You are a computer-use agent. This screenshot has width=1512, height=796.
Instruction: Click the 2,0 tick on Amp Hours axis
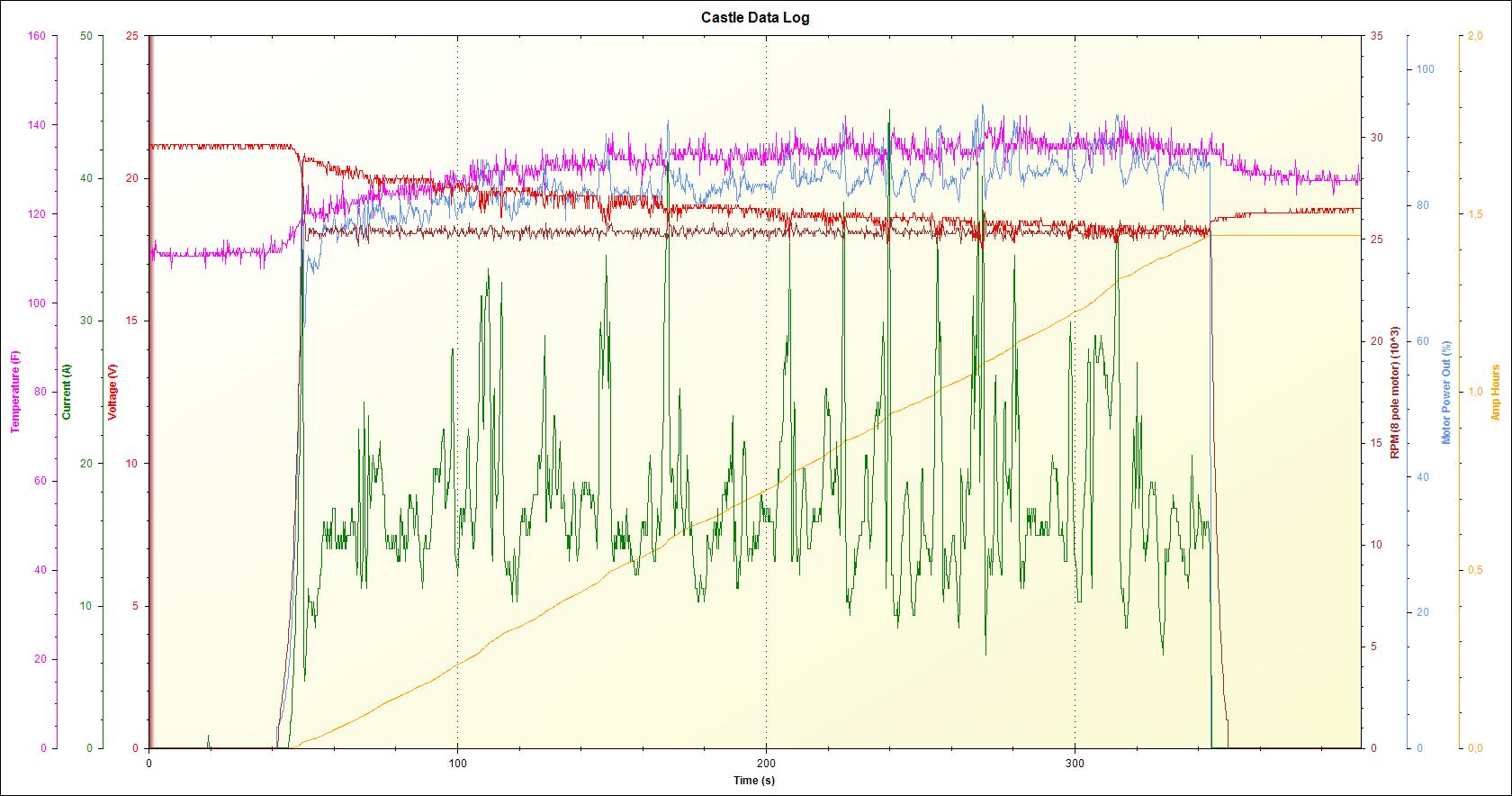[1474, 36]
